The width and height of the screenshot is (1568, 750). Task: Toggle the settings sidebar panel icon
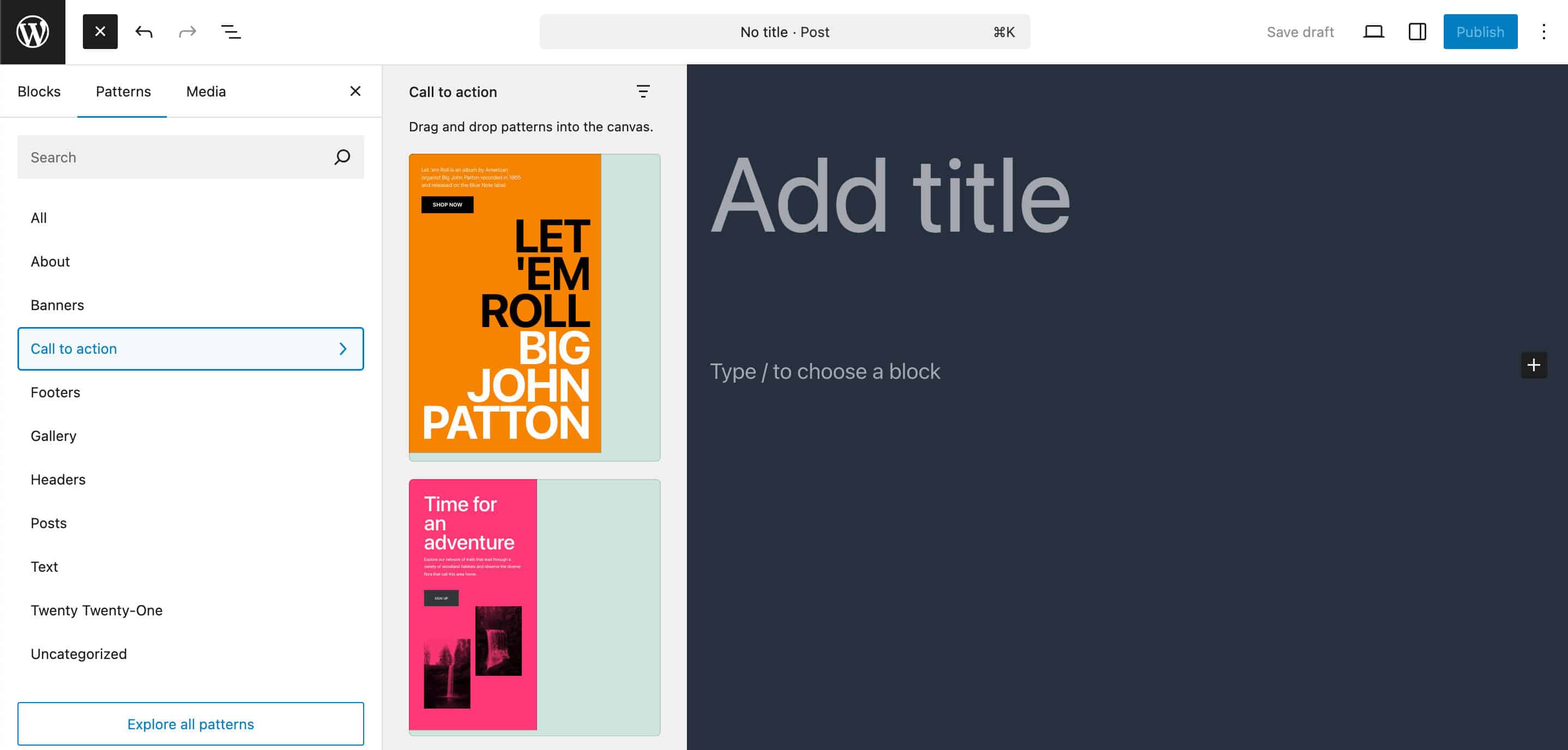click(x=1417, y=32)
